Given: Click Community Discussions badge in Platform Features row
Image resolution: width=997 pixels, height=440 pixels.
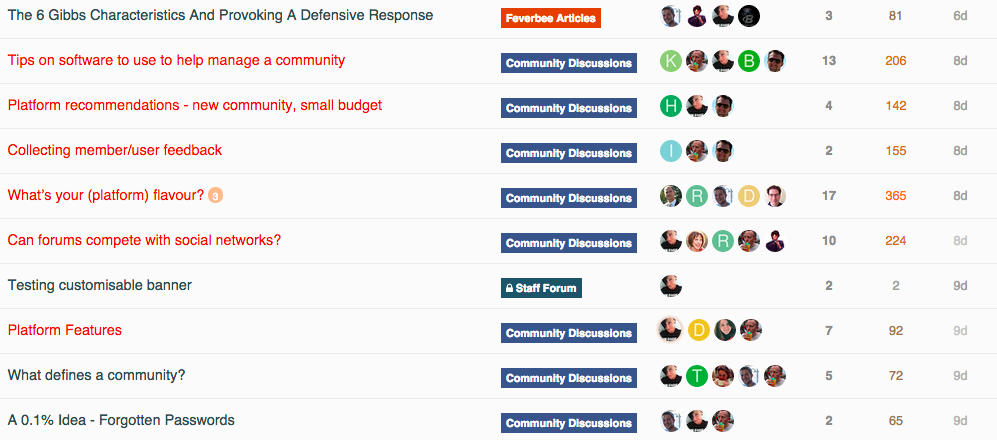Looking at the screenshot, I should point(569,333).
